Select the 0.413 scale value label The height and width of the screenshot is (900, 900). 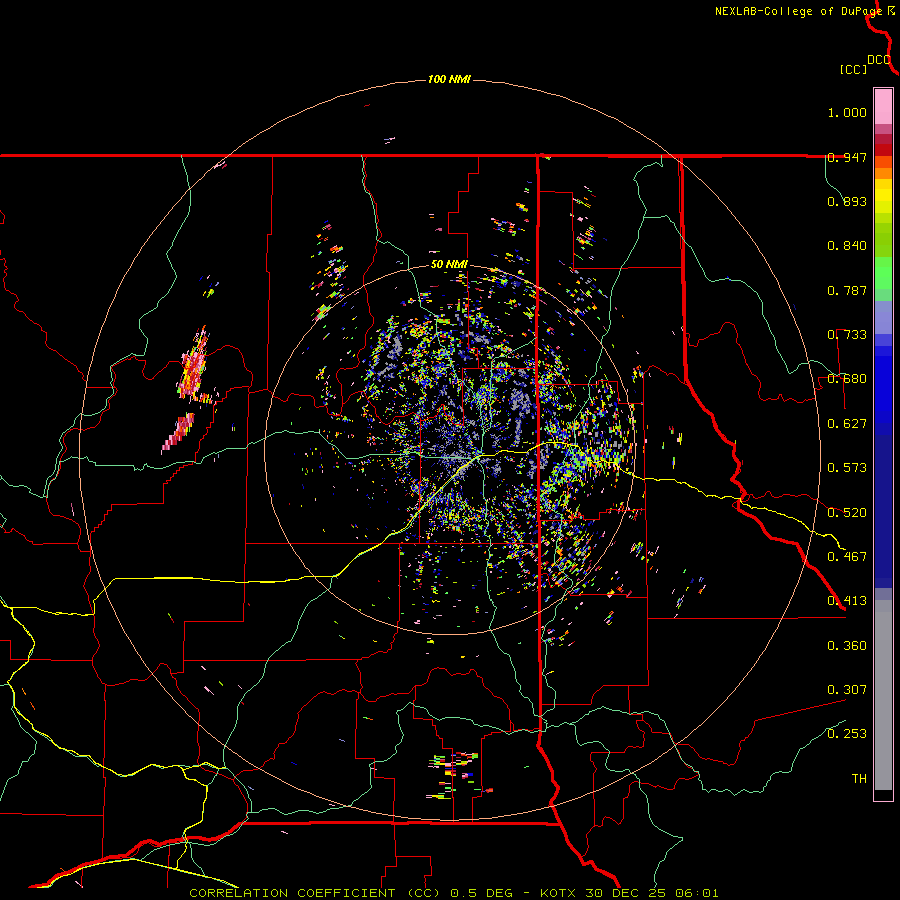[847, 601]
